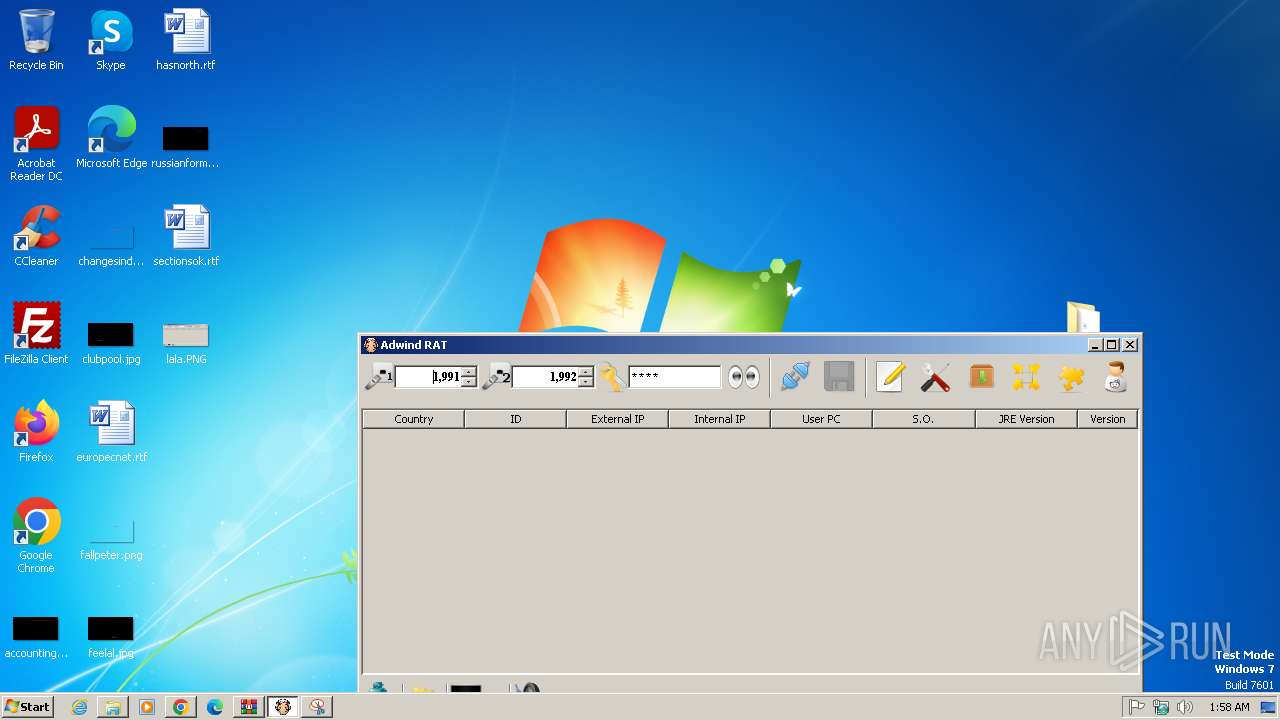
Task: Select fallpeter.png file on desktop
Action: coord(111,539)
